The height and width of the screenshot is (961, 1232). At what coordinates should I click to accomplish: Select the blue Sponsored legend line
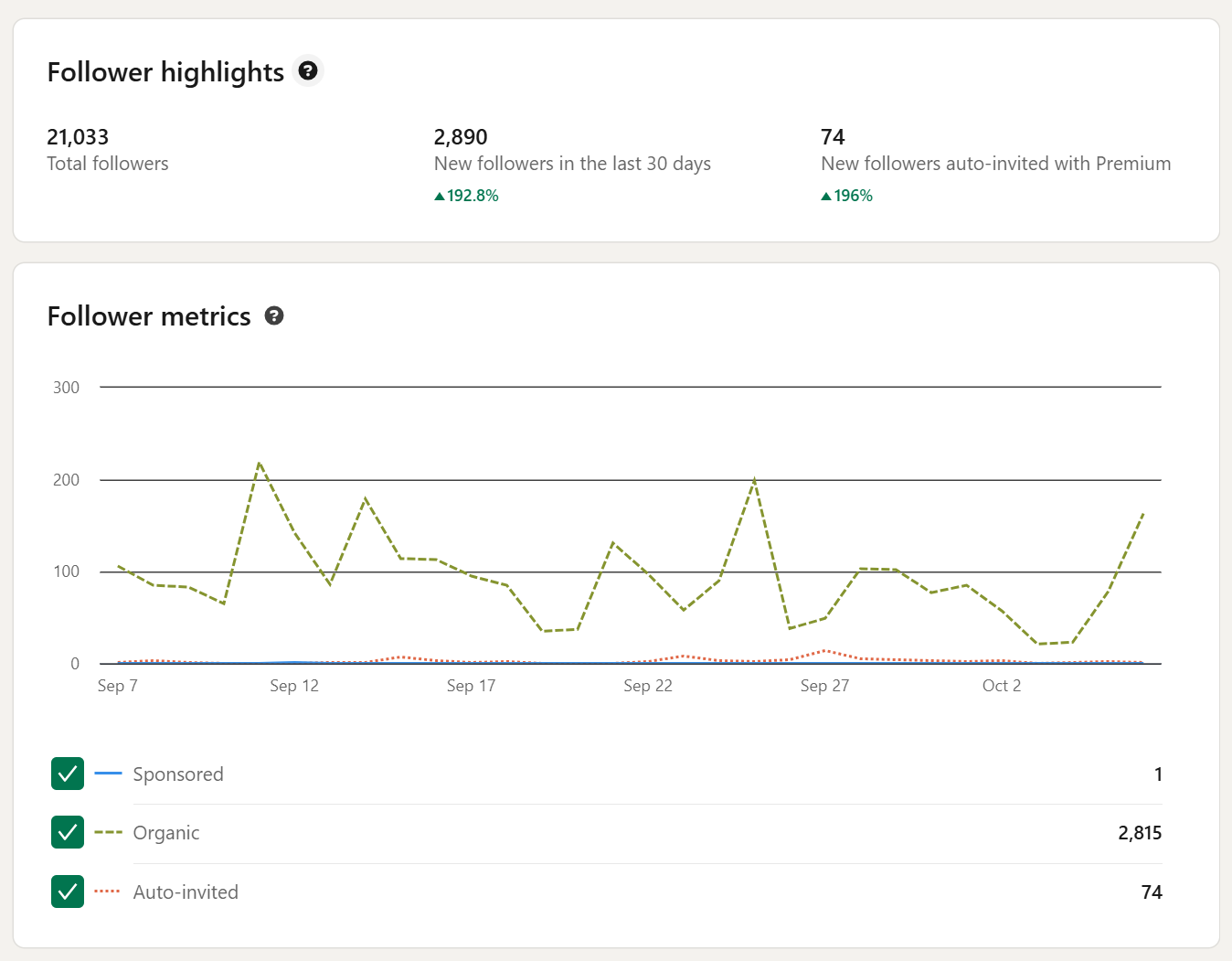(x=108, y=774)
